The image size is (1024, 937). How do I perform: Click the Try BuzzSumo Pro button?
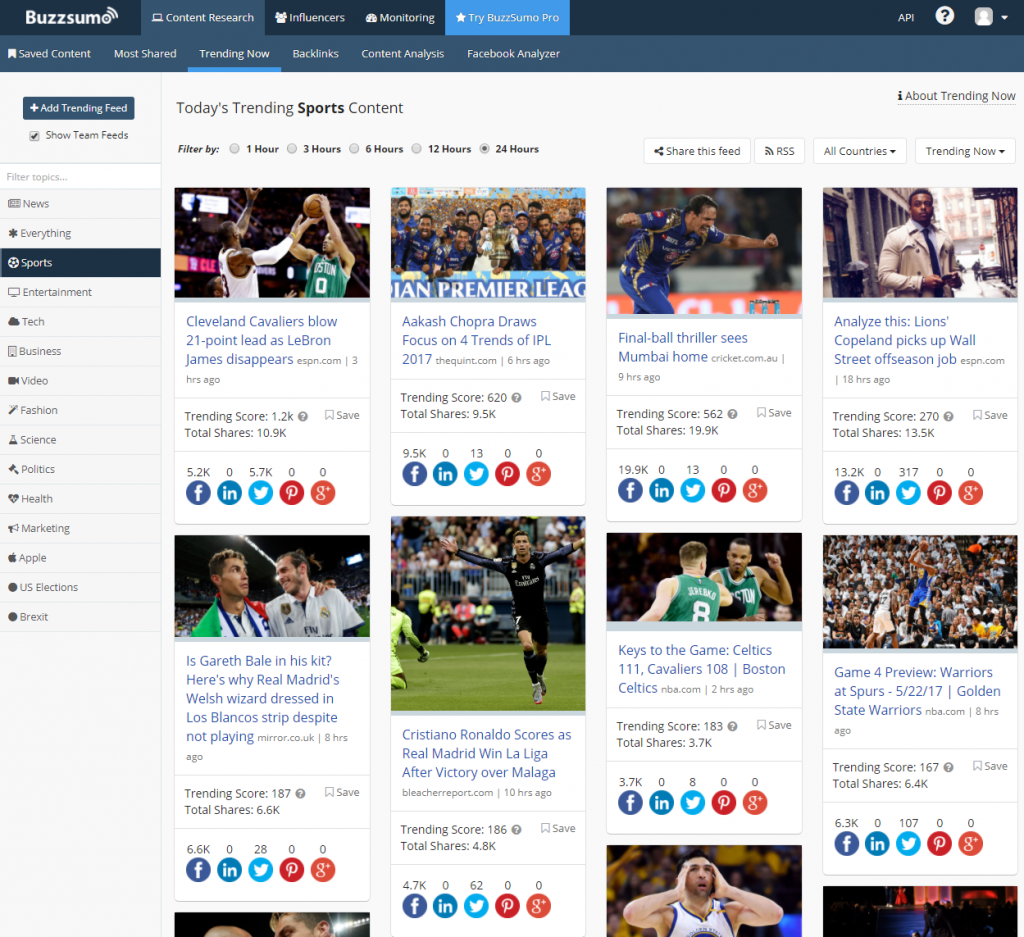(x=507, y=18)
